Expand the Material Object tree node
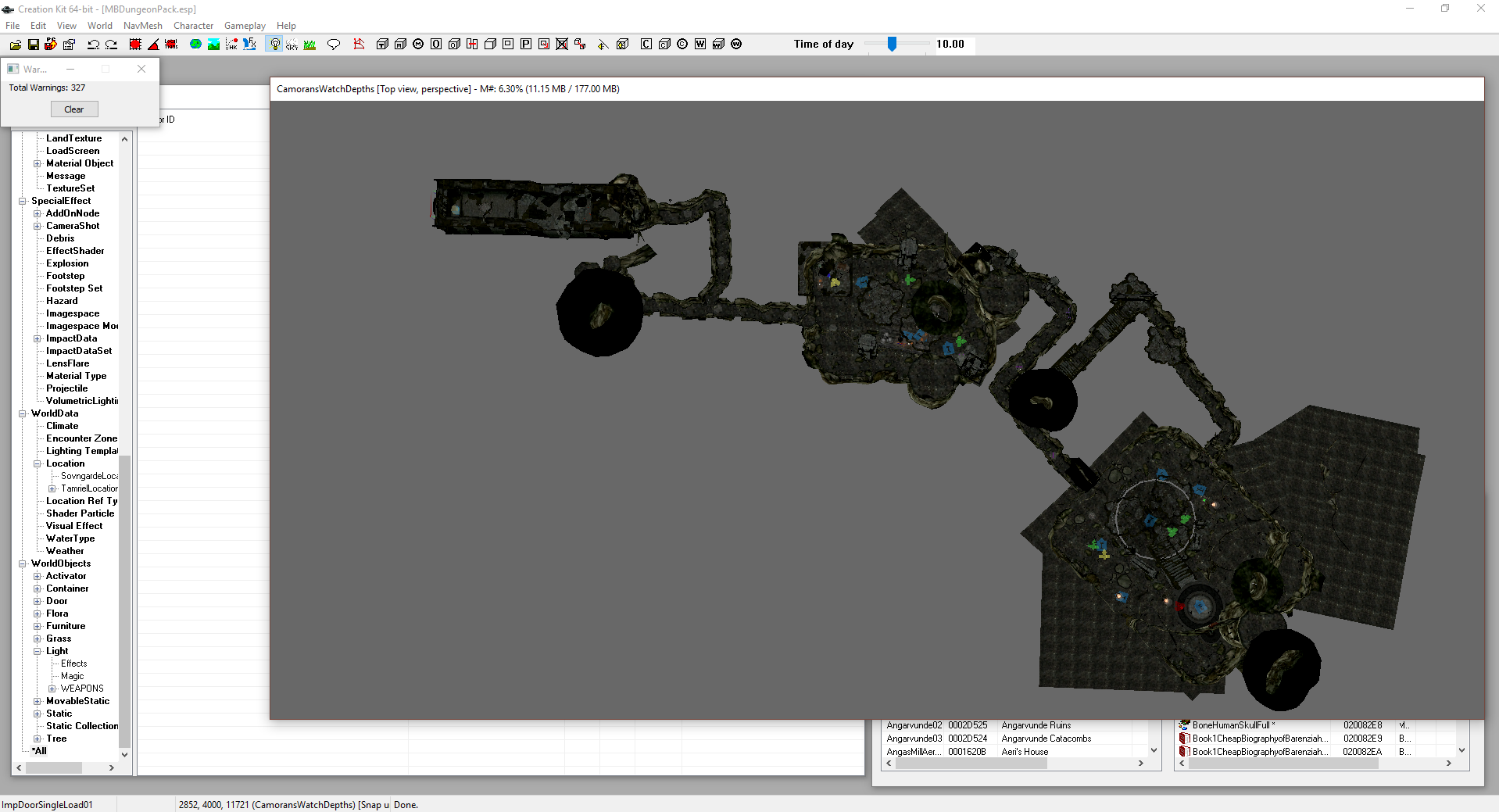Viewport: 1499px width, 812px height. coord(38,163)
